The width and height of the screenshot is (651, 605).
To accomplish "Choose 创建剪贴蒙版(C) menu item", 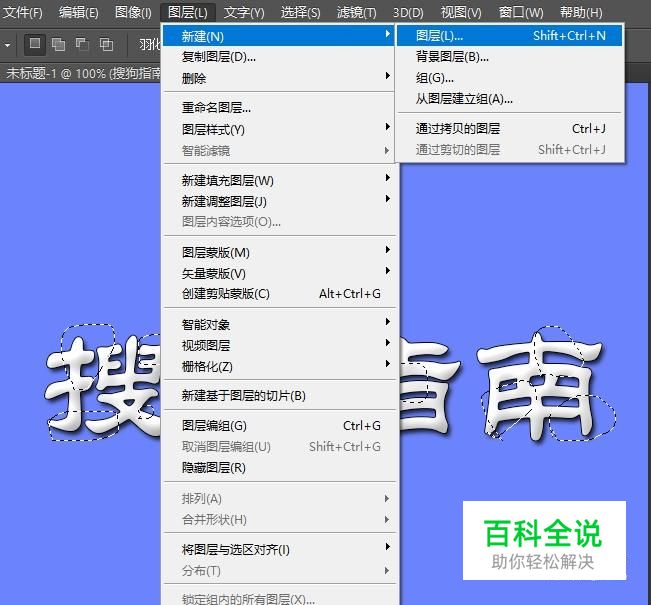I will point(278,294).
